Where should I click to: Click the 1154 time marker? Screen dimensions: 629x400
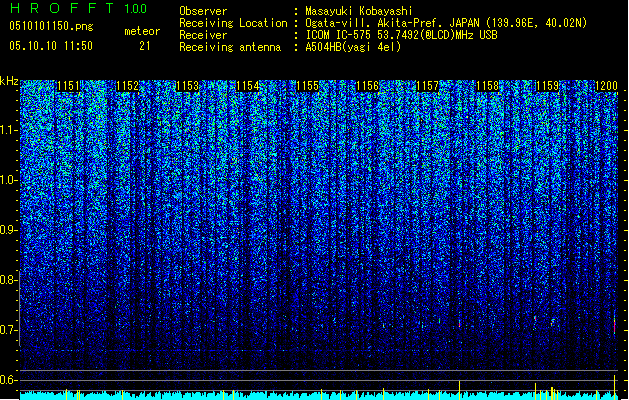coord(248,86)
